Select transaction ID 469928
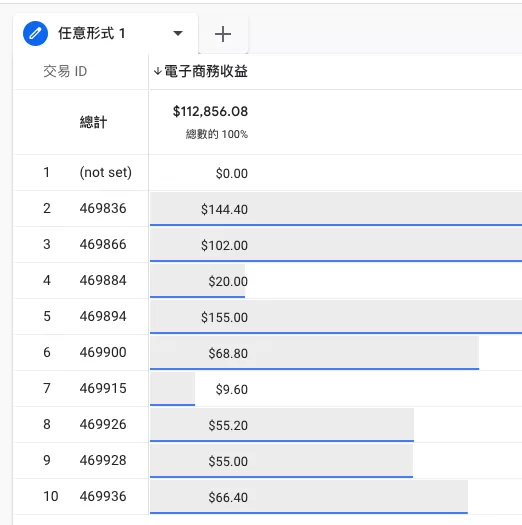Image resolution: width=522 pixels, height=525 pixels. tap(103, 460)
